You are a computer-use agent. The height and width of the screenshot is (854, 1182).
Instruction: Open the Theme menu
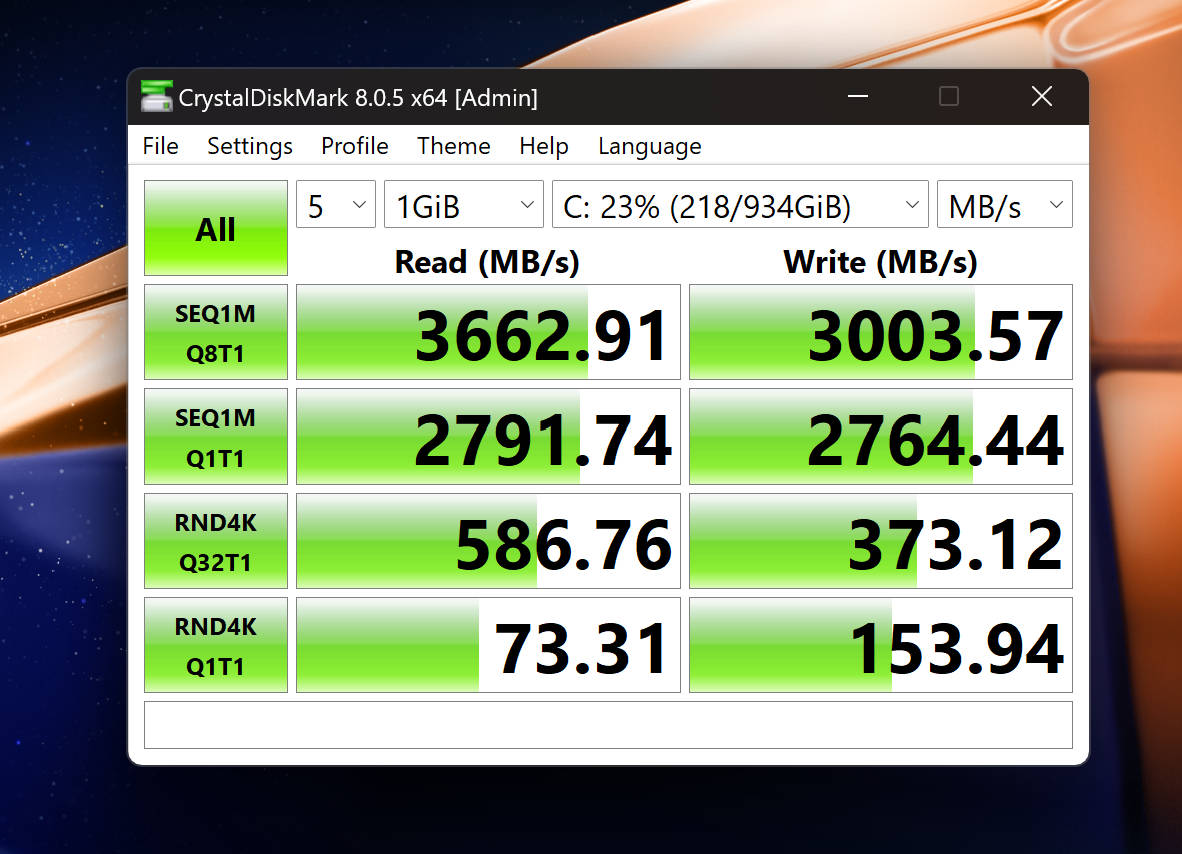454,145
